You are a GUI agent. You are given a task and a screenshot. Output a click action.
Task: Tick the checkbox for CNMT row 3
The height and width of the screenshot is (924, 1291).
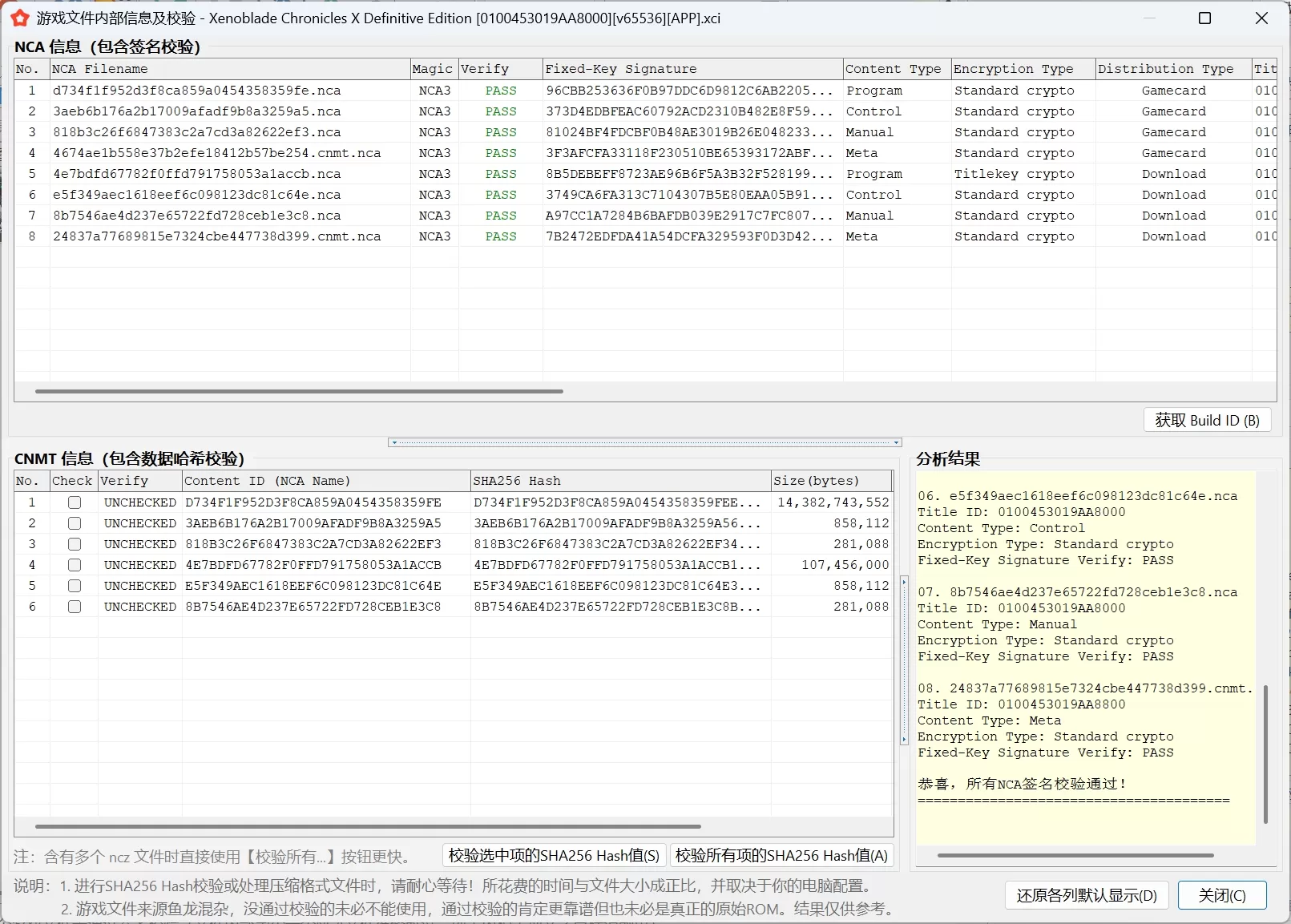pos(75,544)
